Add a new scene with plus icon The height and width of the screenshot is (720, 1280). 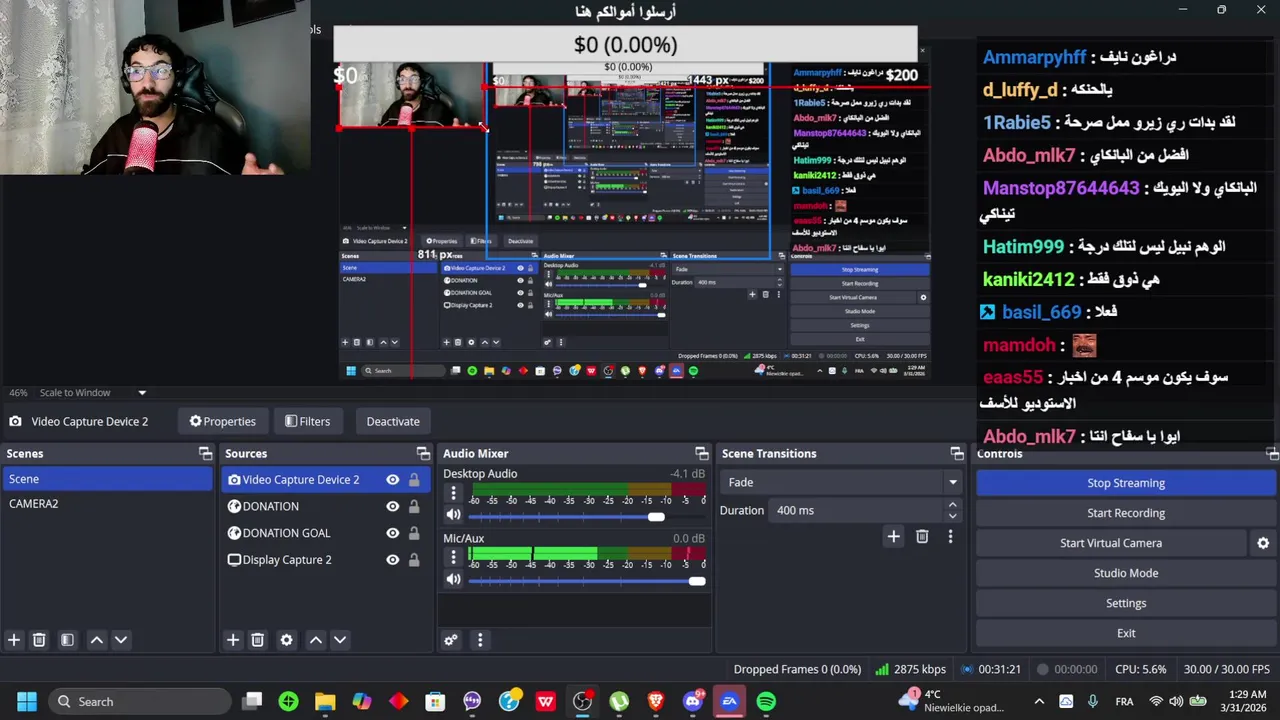[14, 640]
